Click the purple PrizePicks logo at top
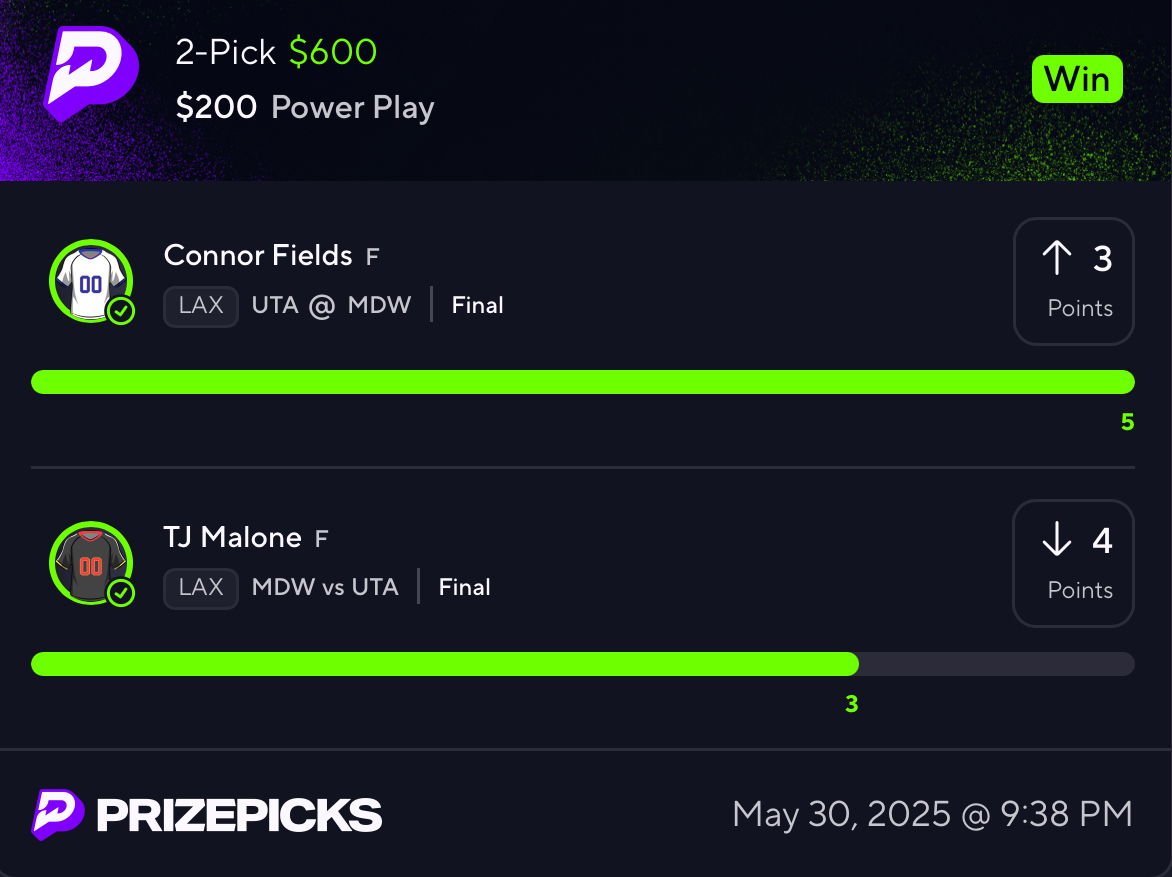Viewport: 1172px width, 877px height. click(91, 73)
